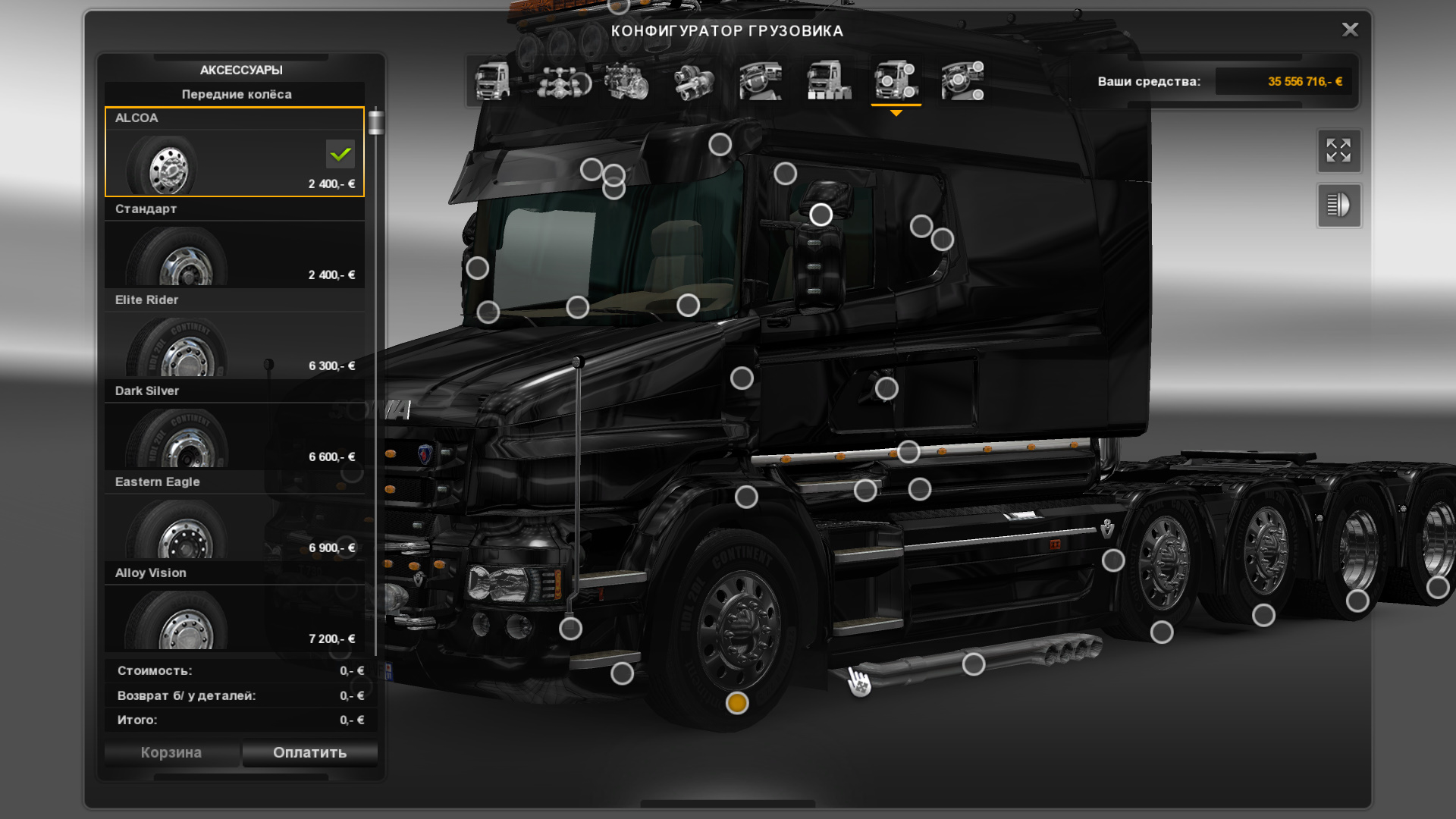Image resolution: width=1456 pixels, height=819 pixels.
Task: Toggle fullscreen truck view icon
Action: (x=1338, y=150)
